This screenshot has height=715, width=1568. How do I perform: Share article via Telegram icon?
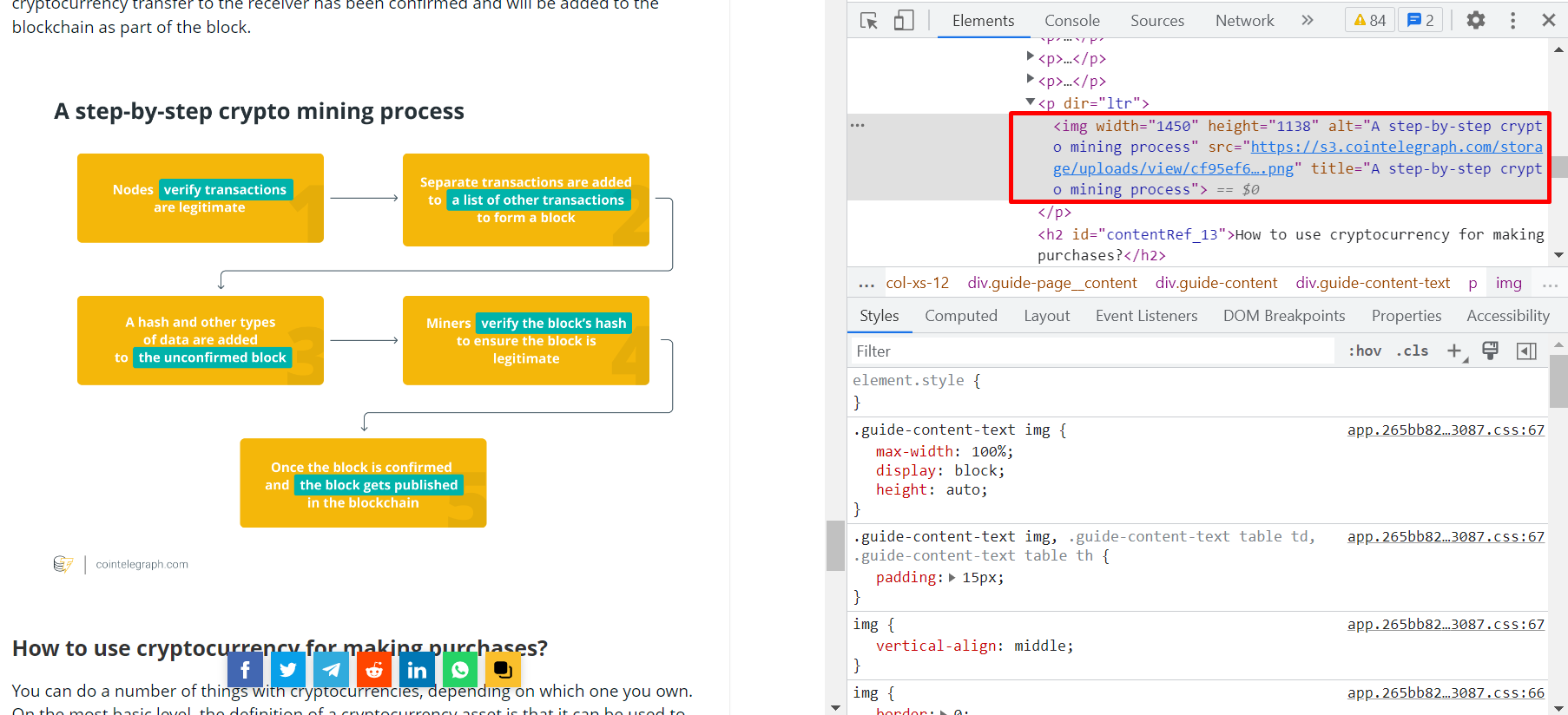coord(331,670)
